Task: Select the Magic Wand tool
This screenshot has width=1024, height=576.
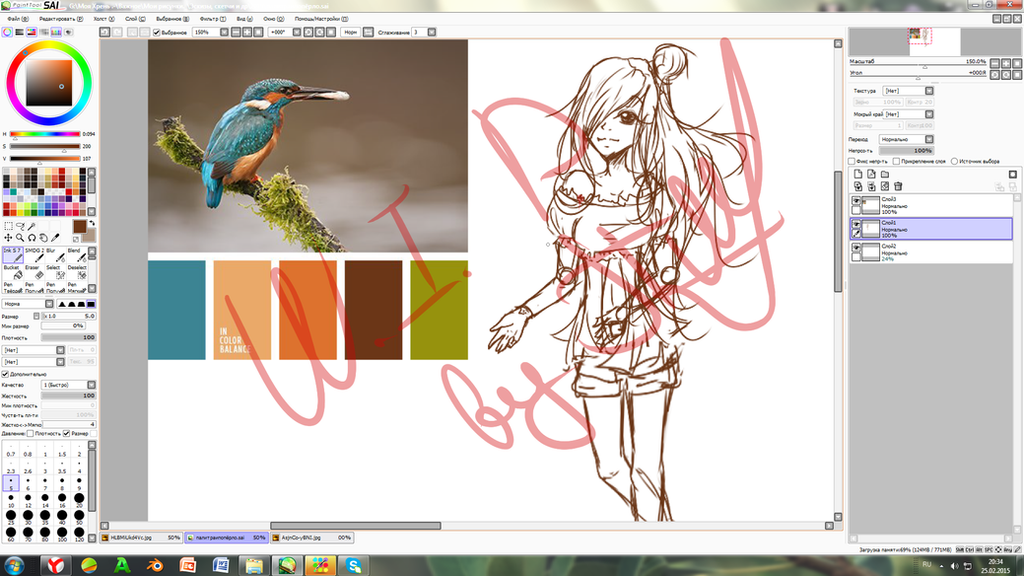Action: pos(31,226)
